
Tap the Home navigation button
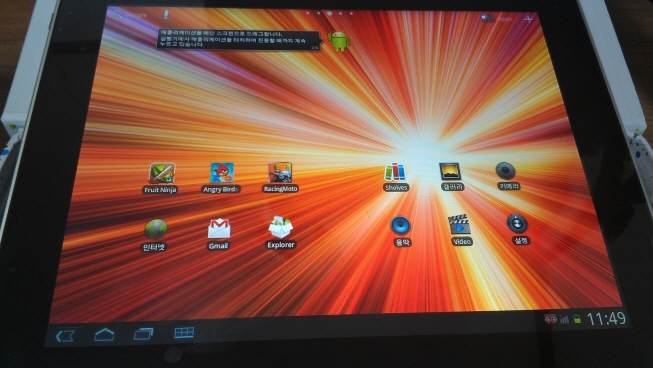104,334
